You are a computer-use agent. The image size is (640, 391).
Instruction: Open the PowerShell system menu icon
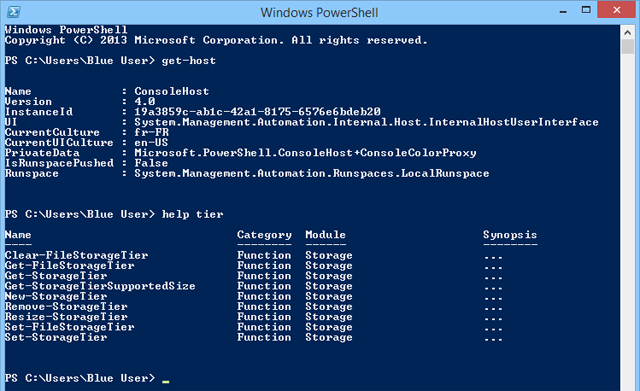coord(13,11)
